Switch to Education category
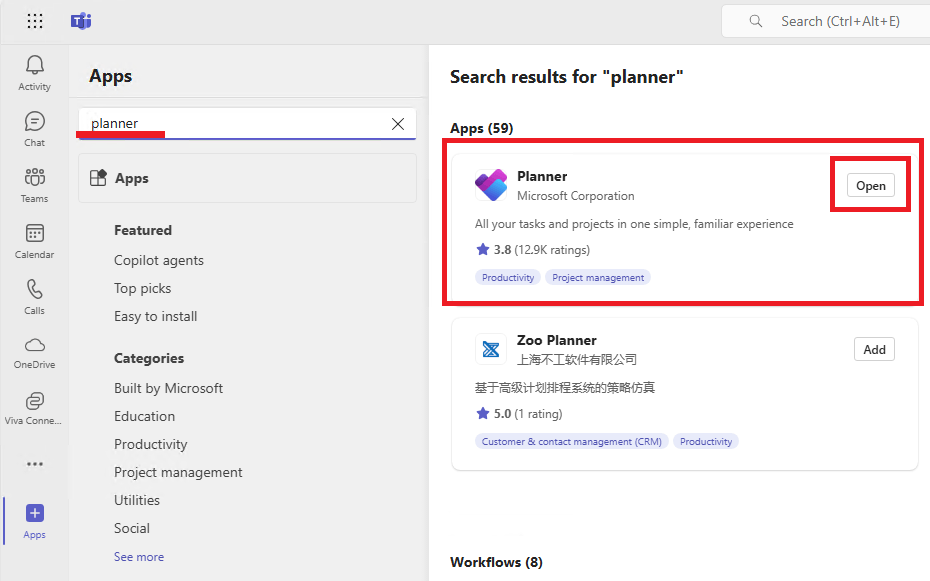The height and width of the screenshot is (581, 930). [144, 415]
